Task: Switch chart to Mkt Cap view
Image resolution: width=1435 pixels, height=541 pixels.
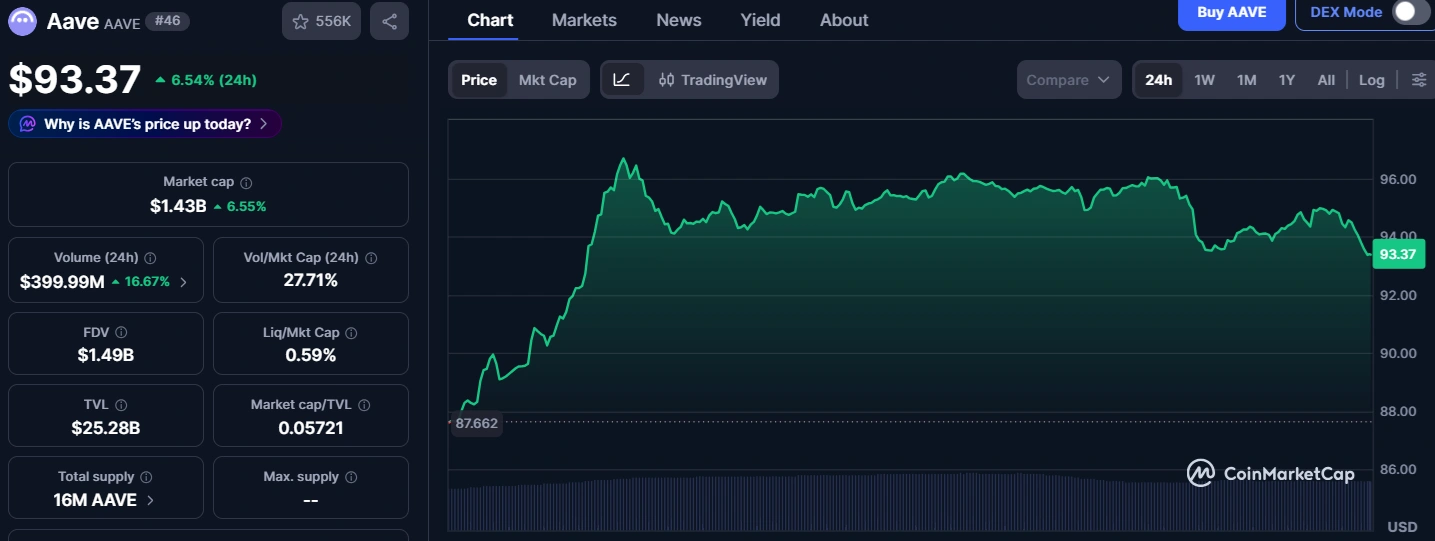Action: pyautogui.click(x=547, y=80)
